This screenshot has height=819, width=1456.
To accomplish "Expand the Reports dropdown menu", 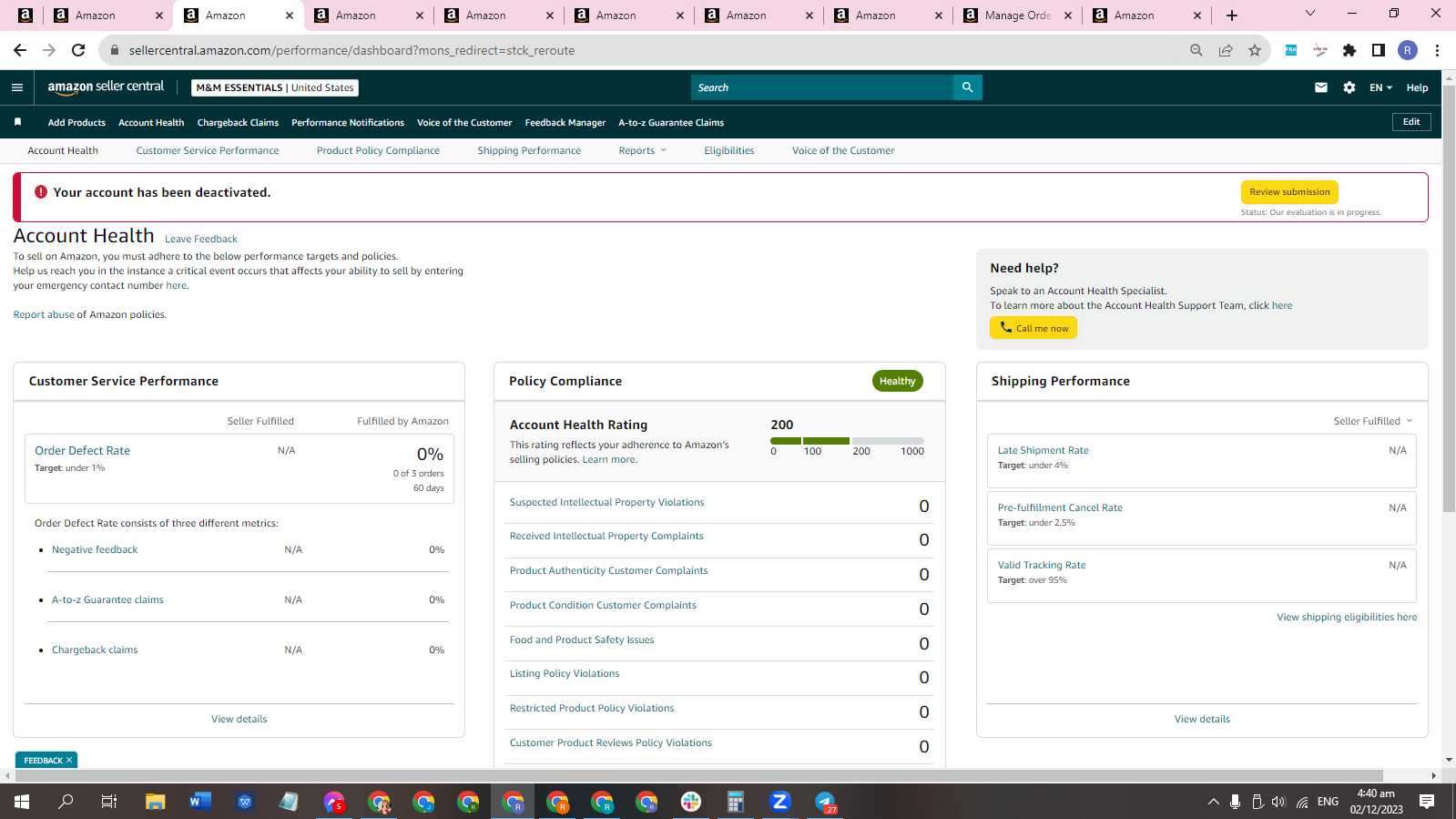I will [x=643, y=150].
